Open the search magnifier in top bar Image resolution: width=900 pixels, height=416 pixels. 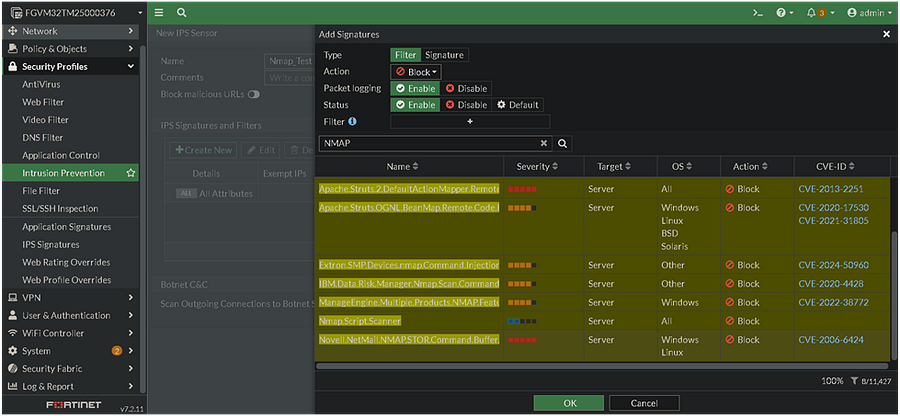tap(181, 13)
